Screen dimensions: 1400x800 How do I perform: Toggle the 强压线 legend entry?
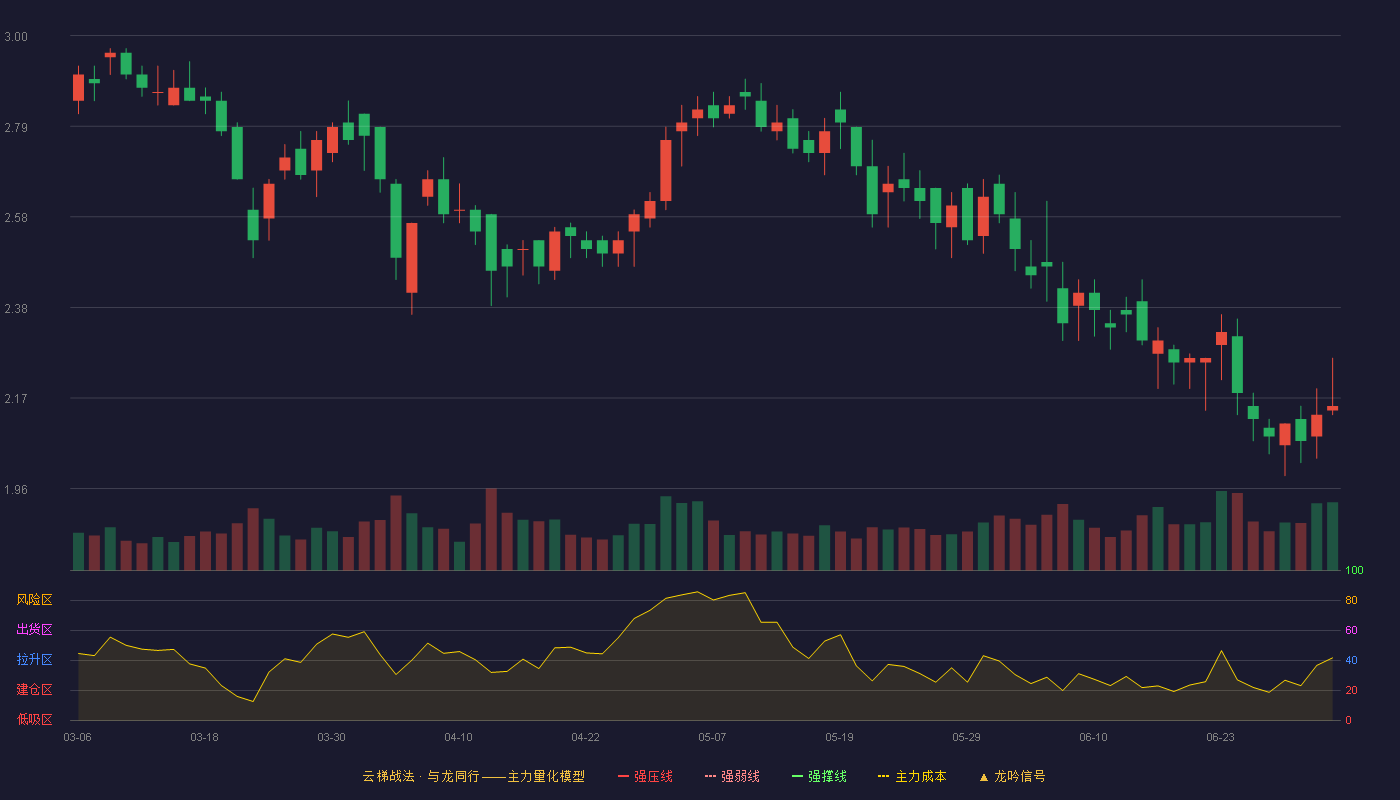(645, 776)
